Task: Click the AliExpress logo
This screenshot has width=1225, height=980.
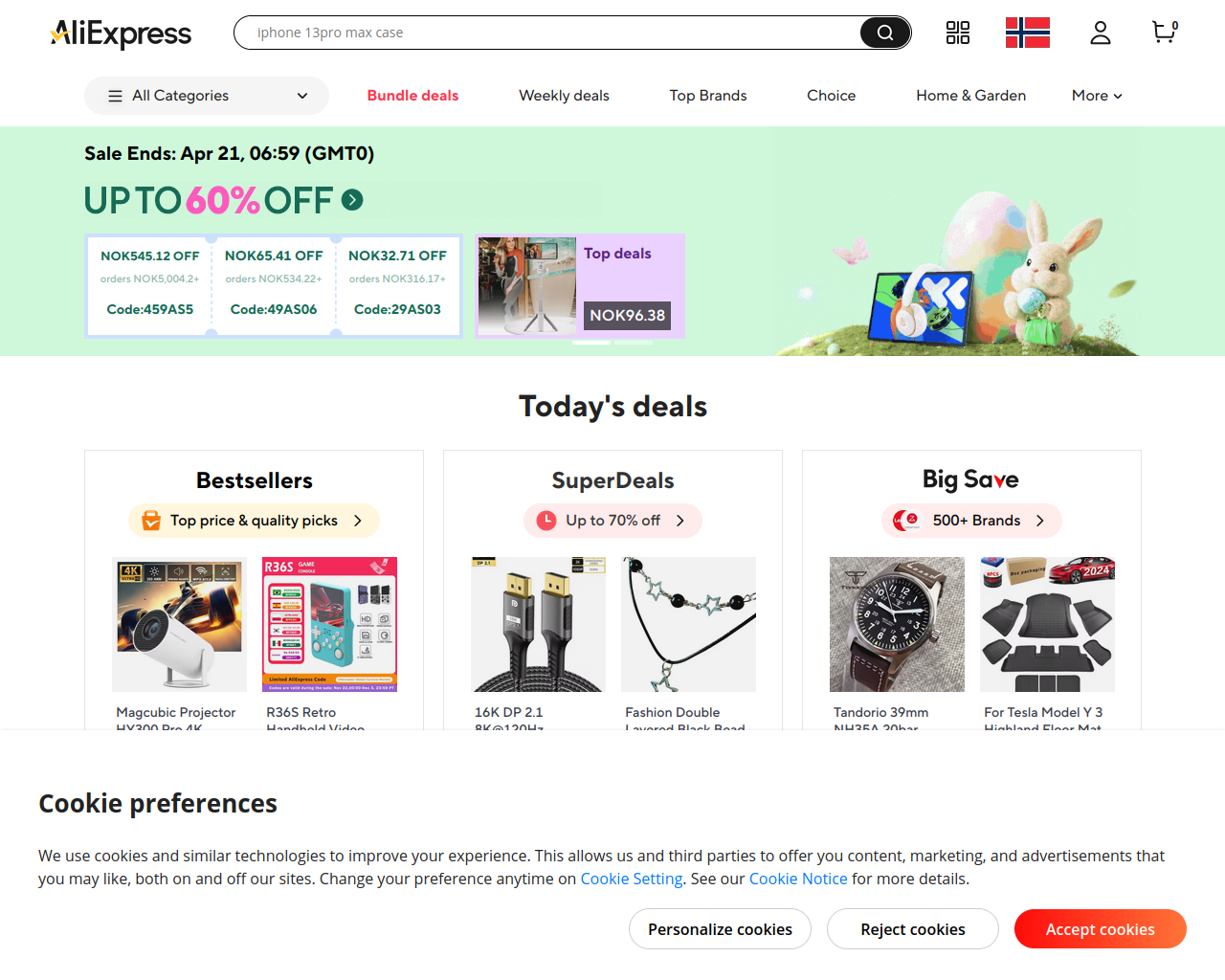Action: (x=121, y=33)
